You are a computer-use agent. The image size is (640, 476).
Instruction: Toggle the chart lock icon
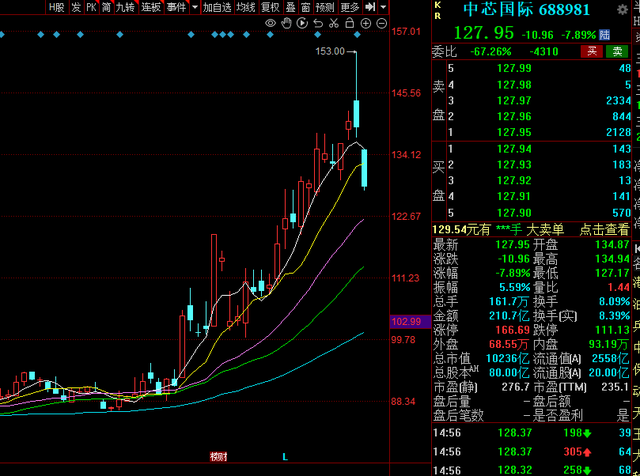point(349,23)
